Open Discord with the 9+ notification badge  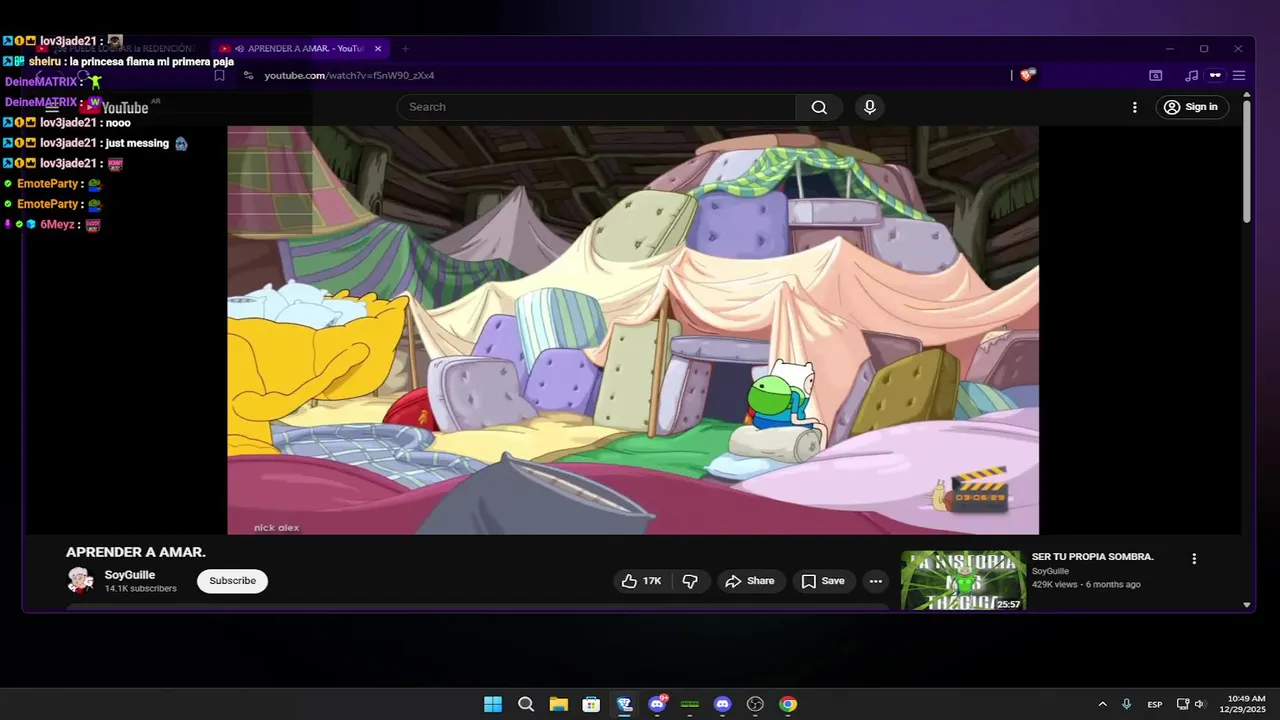tap(657, 704)
